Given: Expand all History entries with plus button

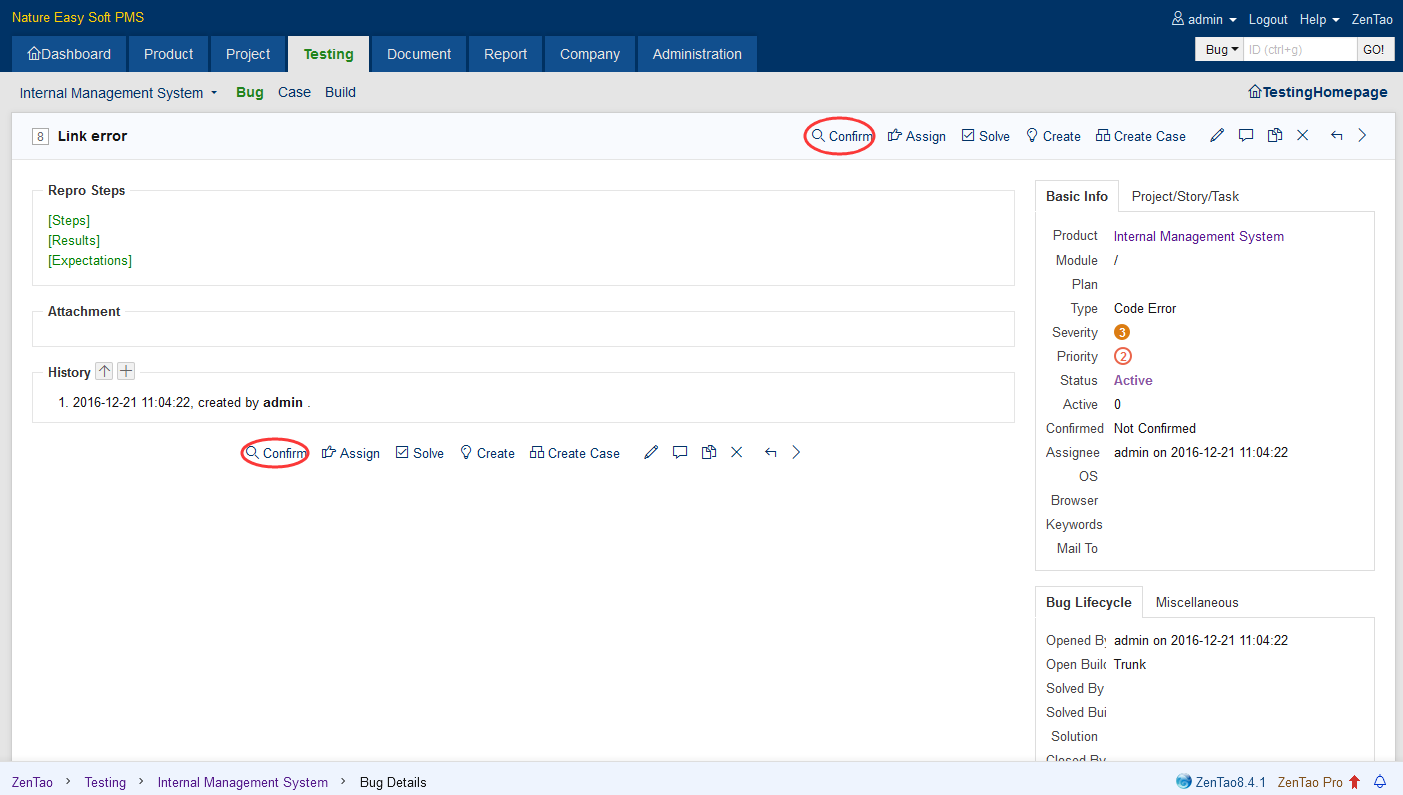Looking at the screenshot, I should [x=126, y=372].
